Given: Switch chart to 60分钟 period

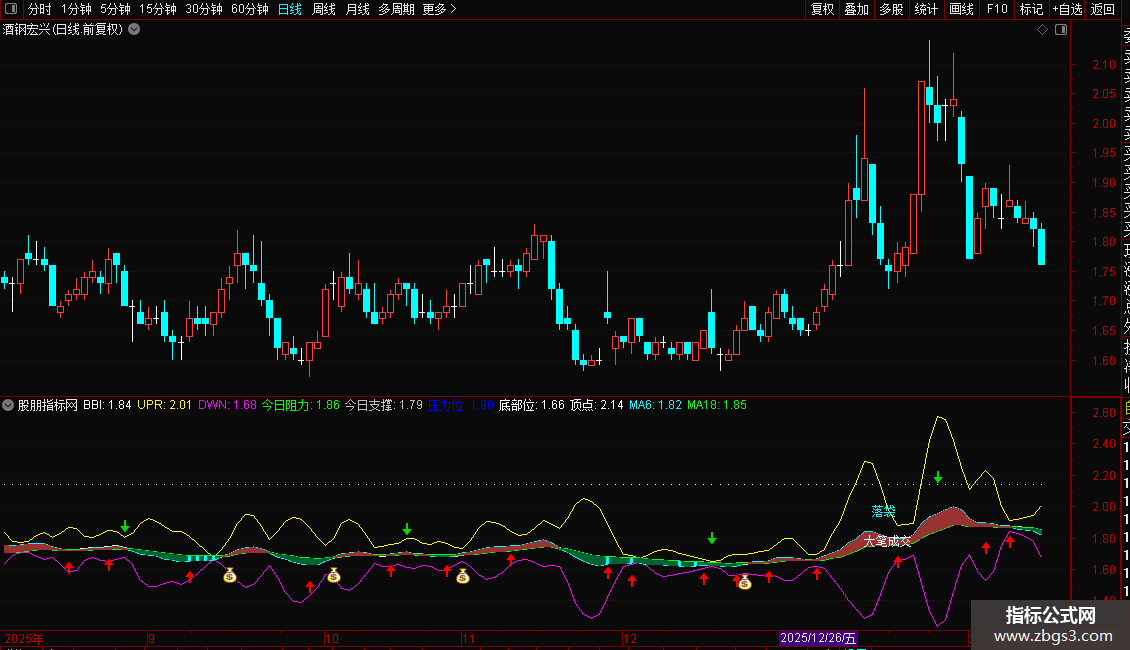Looking at the screenshot, I should 249,9.
